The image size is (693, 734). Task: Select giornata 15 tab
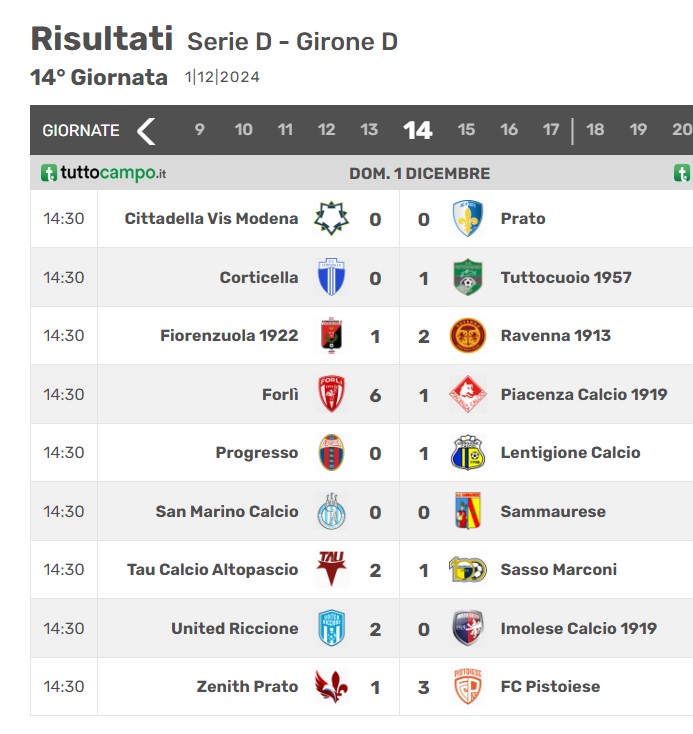click(466, 130)
